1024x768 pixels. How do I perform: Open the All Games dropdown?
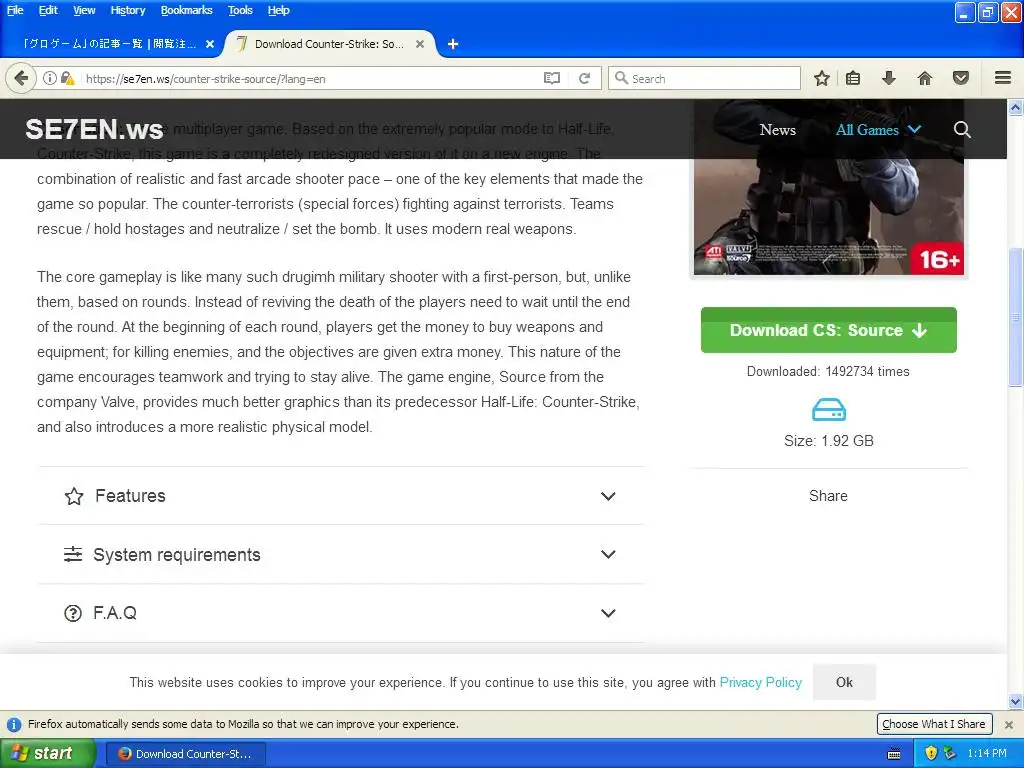[x=878, y=129]
